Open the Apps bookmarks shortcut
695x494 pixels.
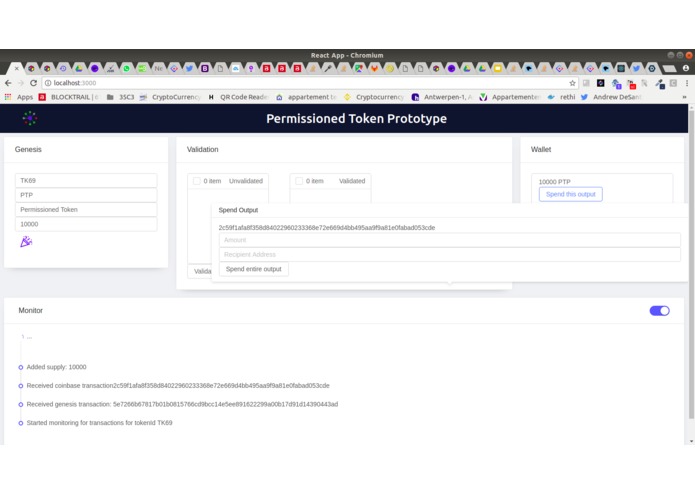click(19, 97)
